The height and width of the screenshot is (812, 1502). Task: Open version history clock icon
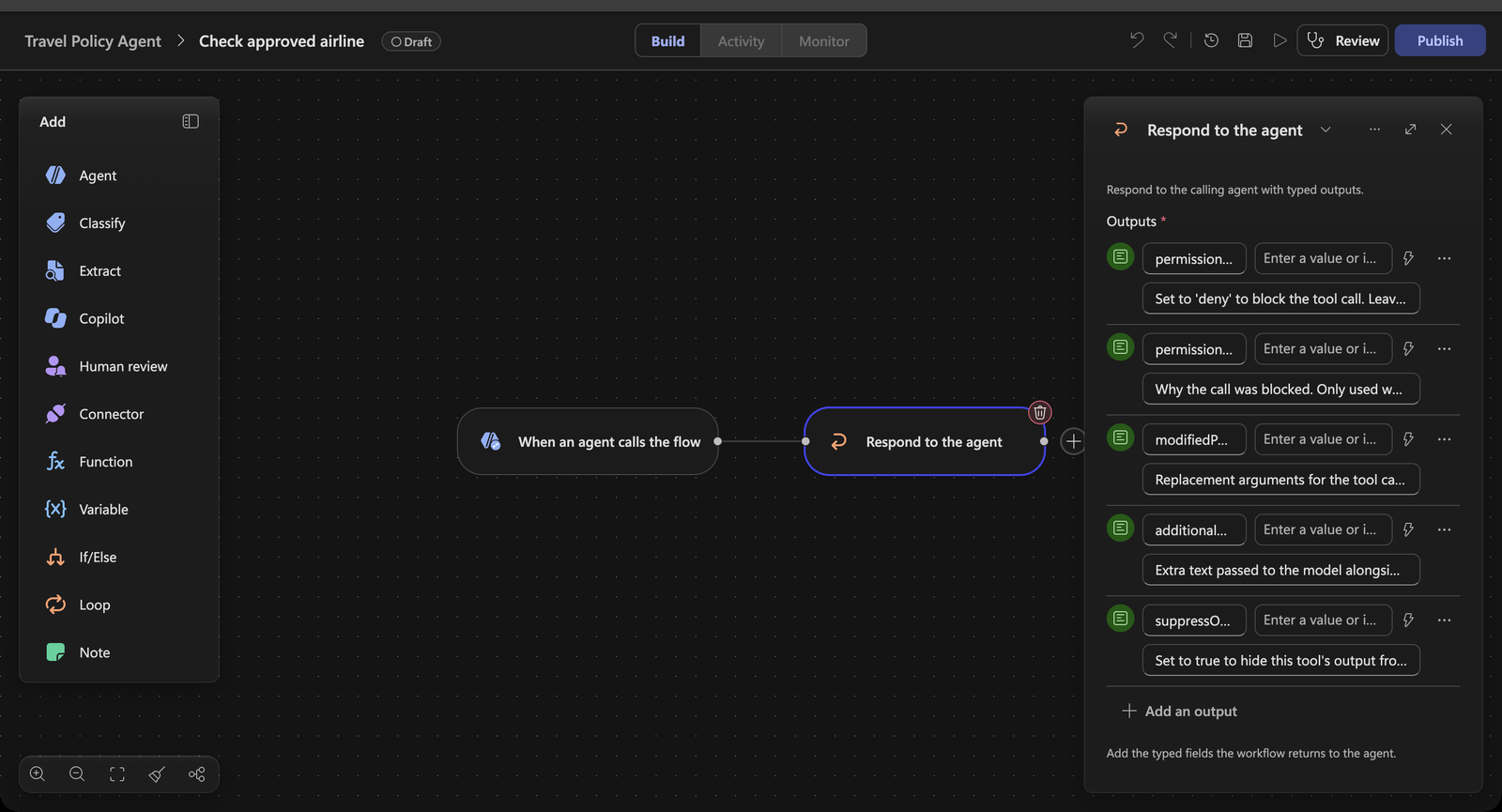[1211, 40]
